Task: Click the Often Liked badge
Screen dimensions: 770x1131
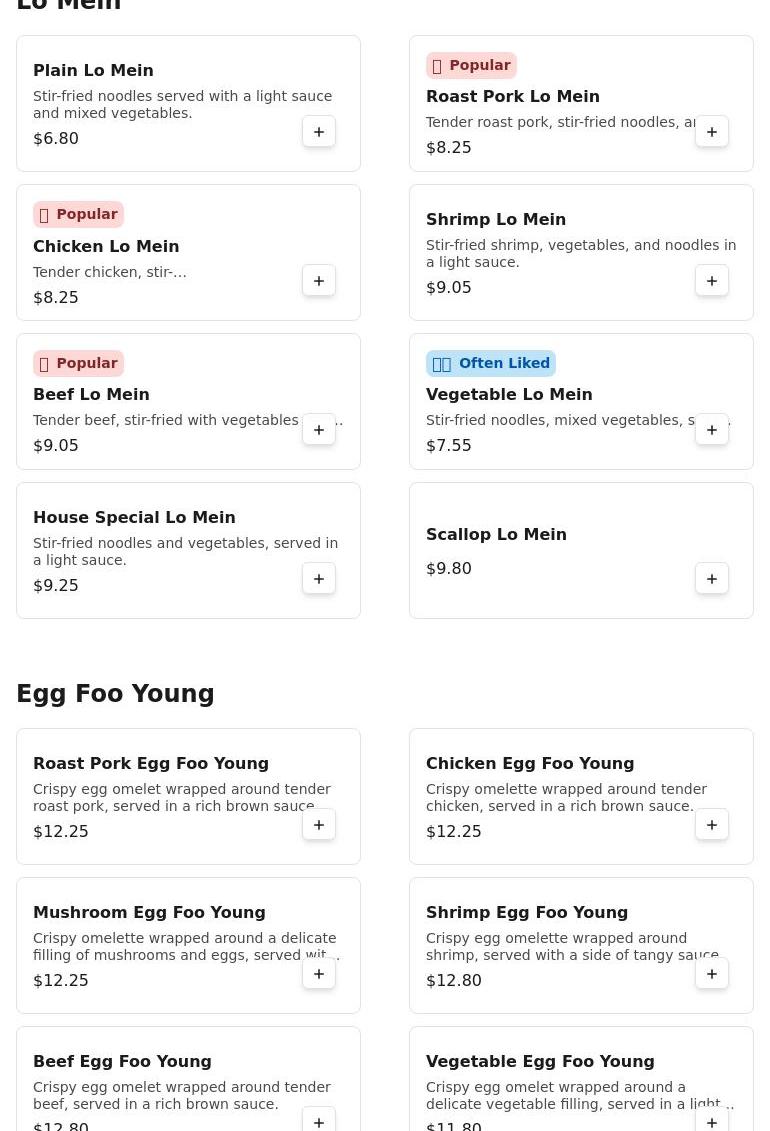Action: pos(491,364)
